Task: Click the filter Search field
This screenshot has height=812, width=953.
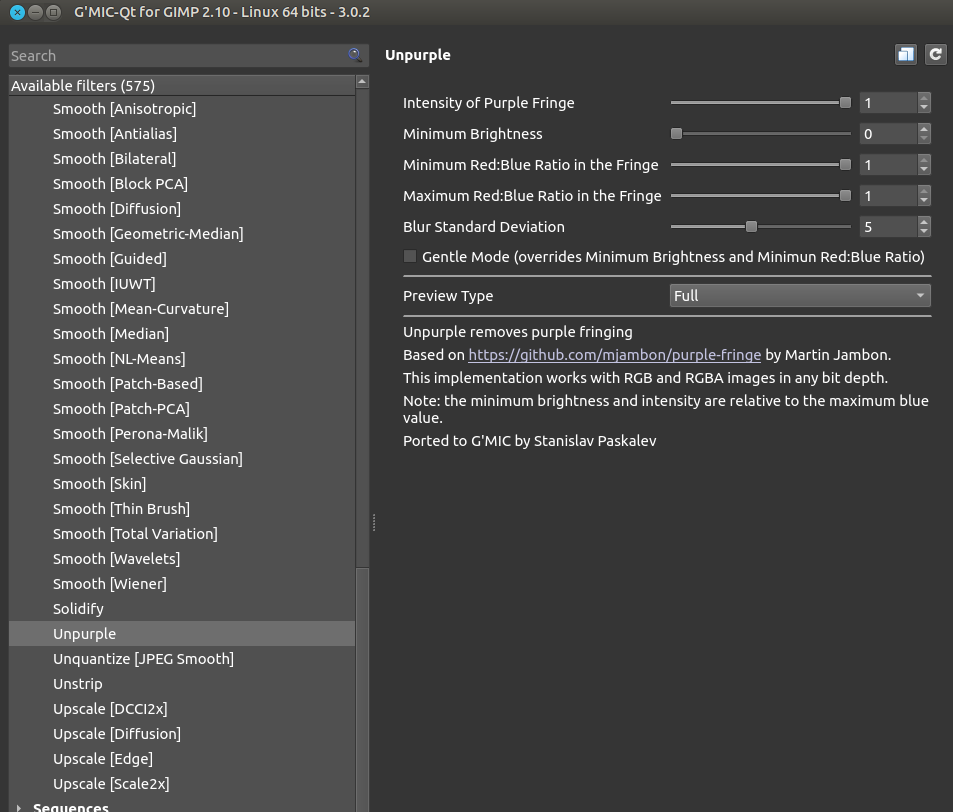Action: [188, 56]
